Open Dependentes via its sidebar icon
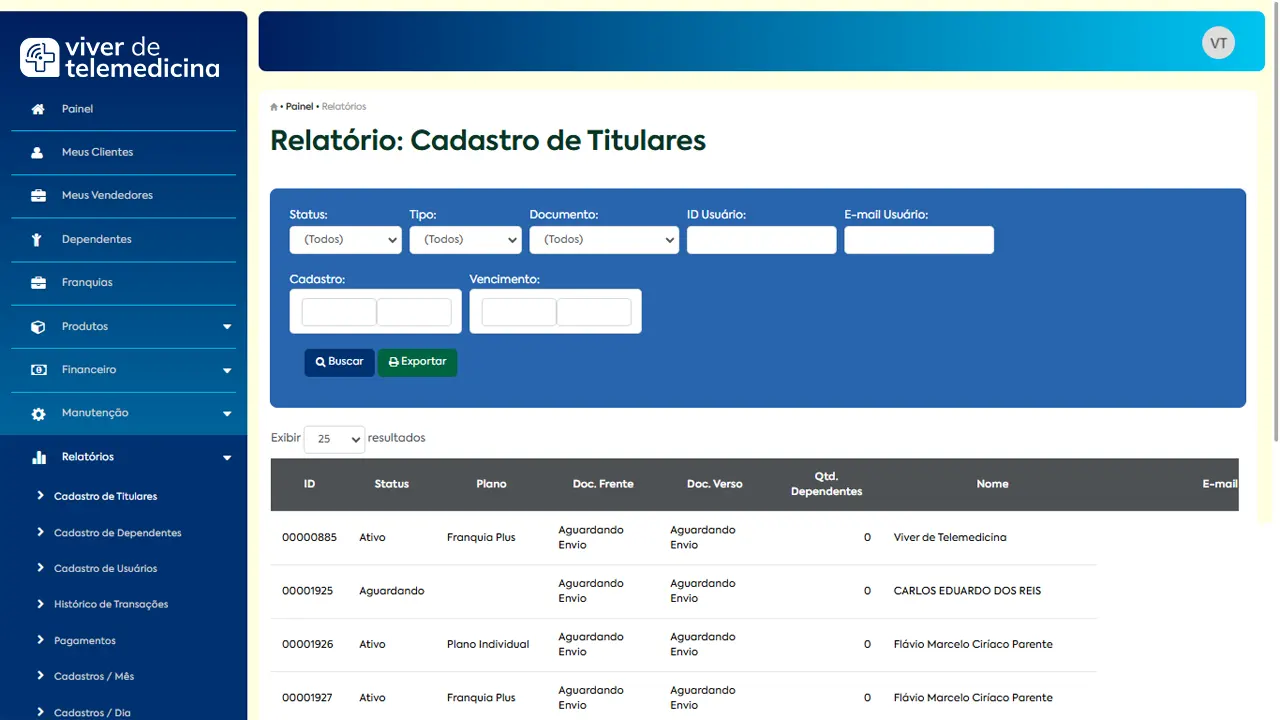1280x720 pixels. pyautogui.click(x=36, y=239)
